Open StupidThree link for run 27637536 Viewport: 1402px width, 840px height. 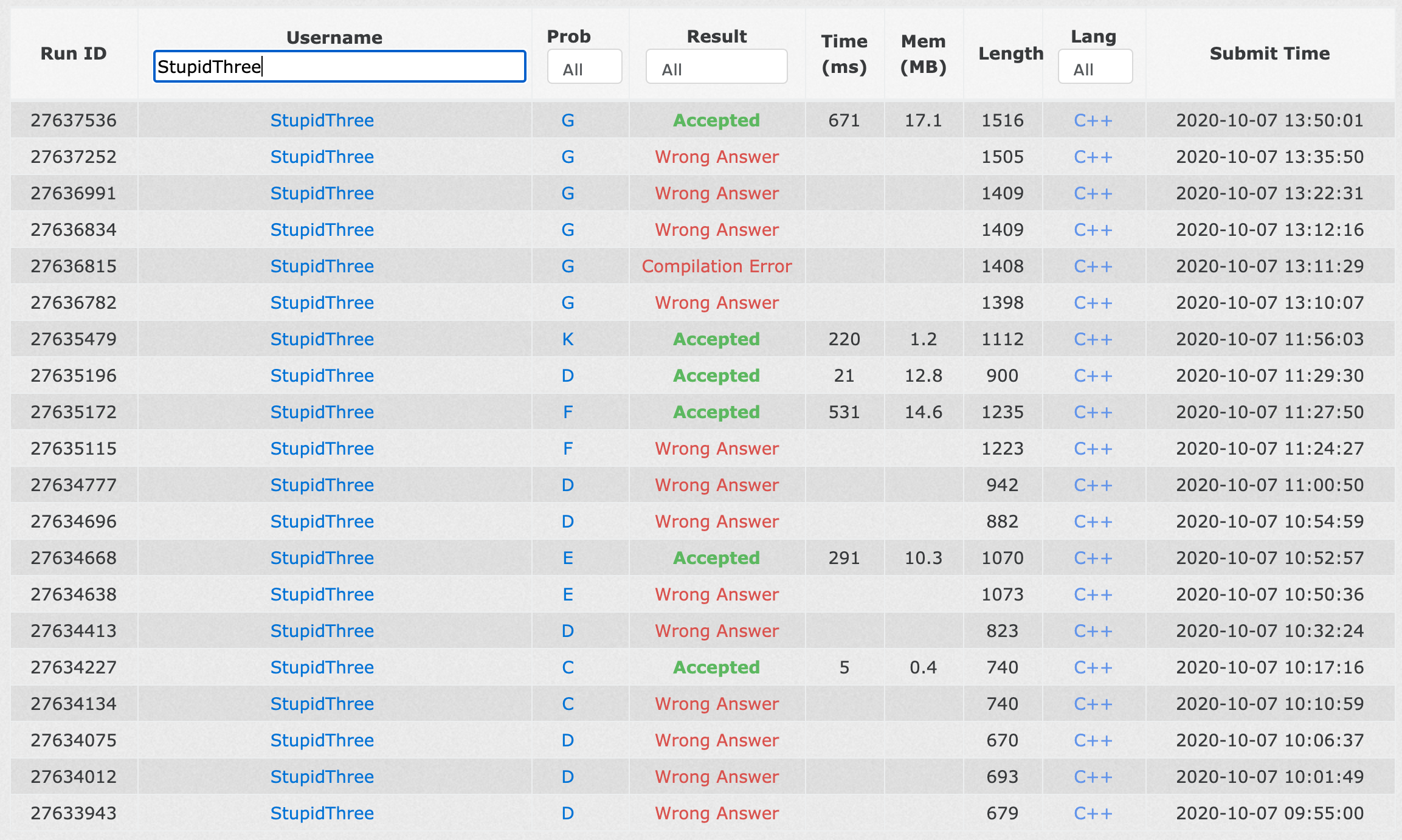pos(322,120)
